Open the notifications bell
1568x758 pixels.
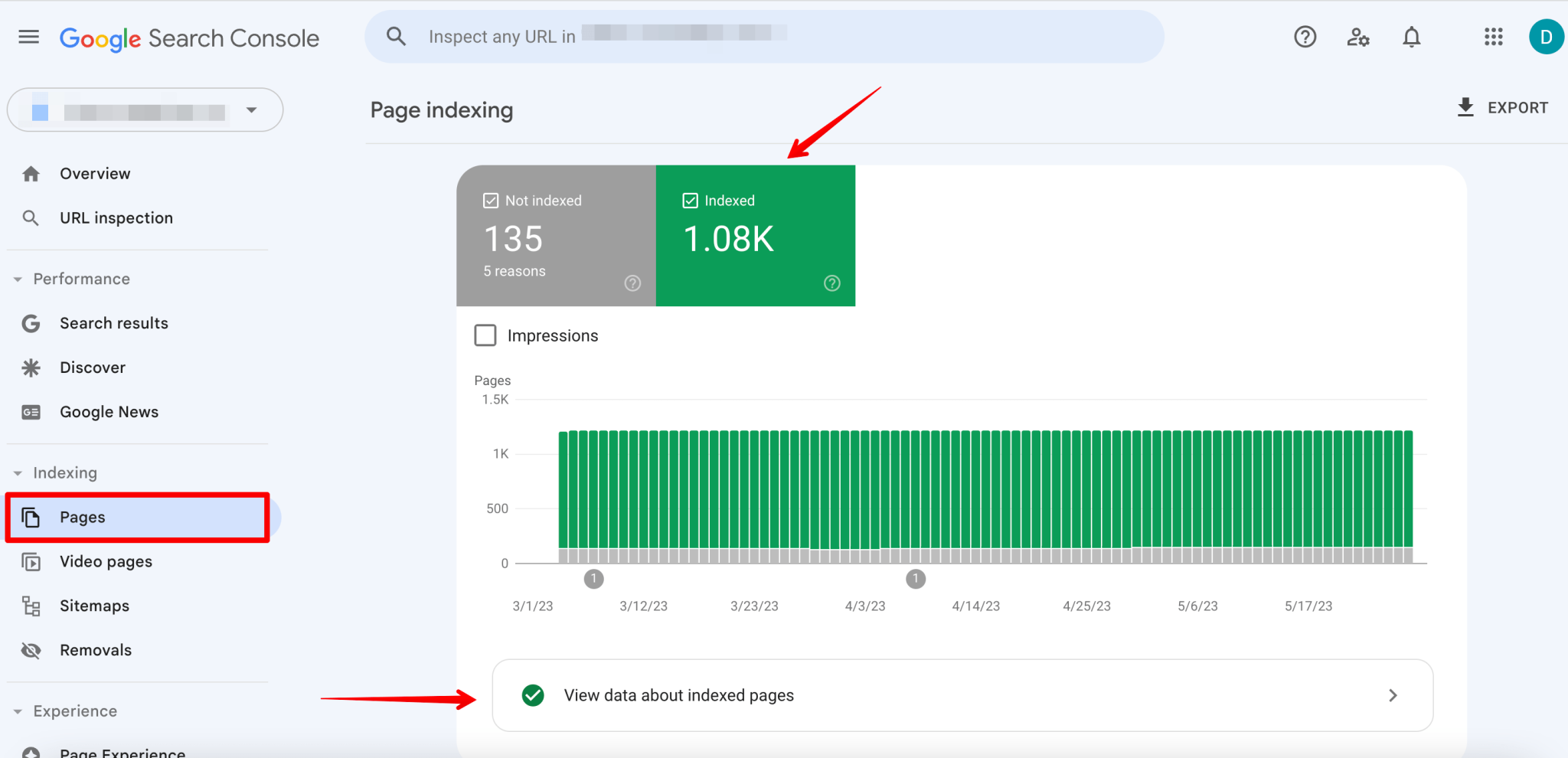pyautogui.click(x=1411, y=37)
